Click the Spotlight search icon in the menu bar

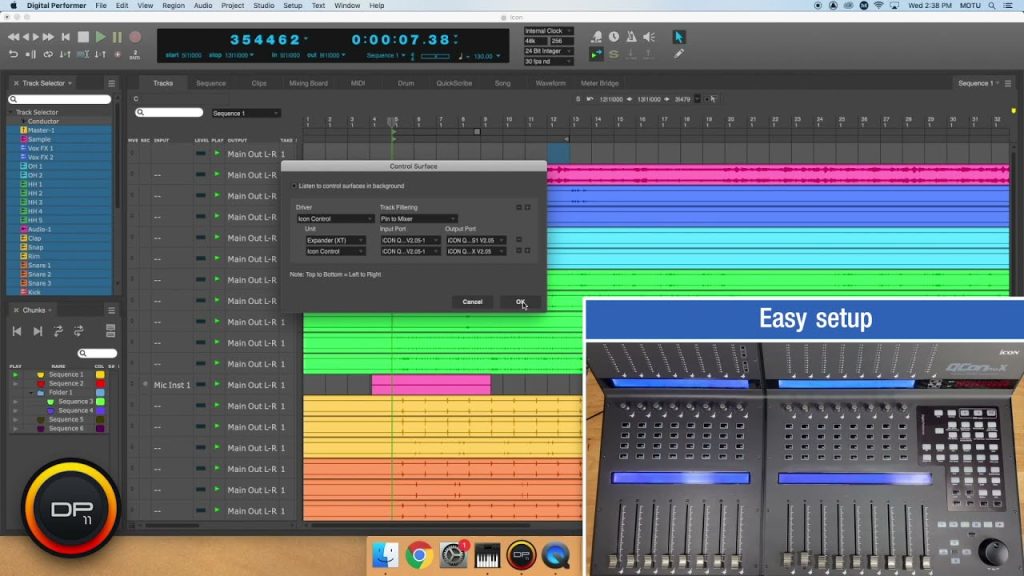(991, 6)
